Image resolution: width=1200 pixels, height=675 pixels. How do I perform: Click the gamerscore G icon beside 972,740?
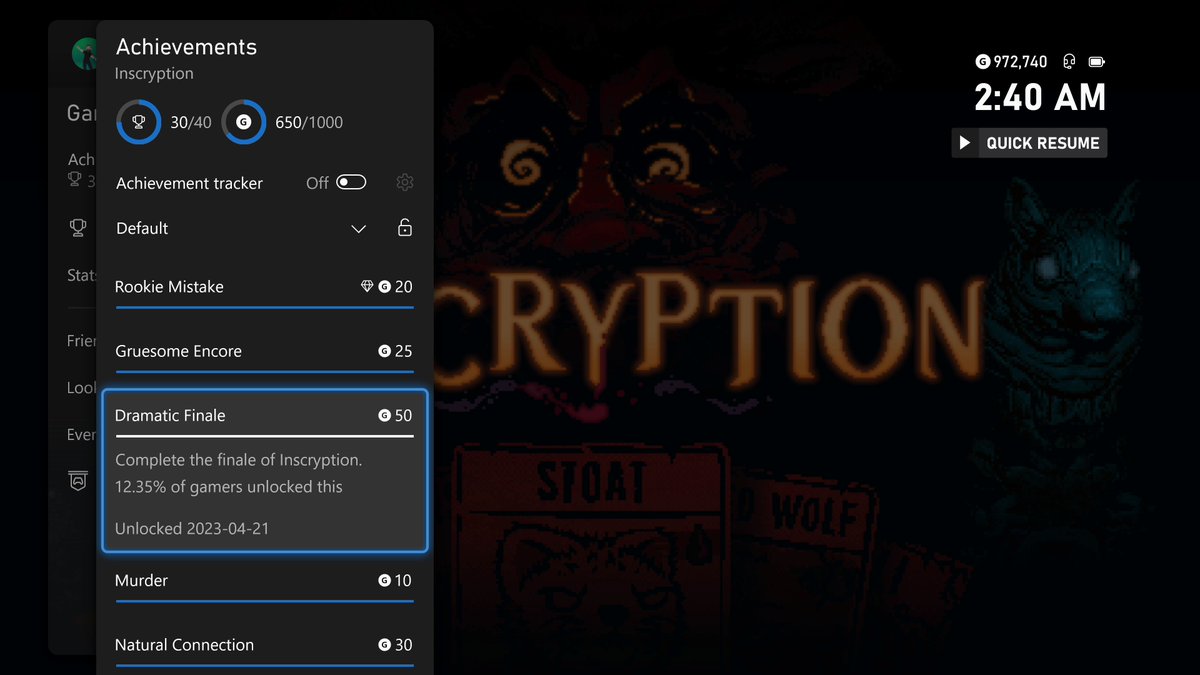982,62
